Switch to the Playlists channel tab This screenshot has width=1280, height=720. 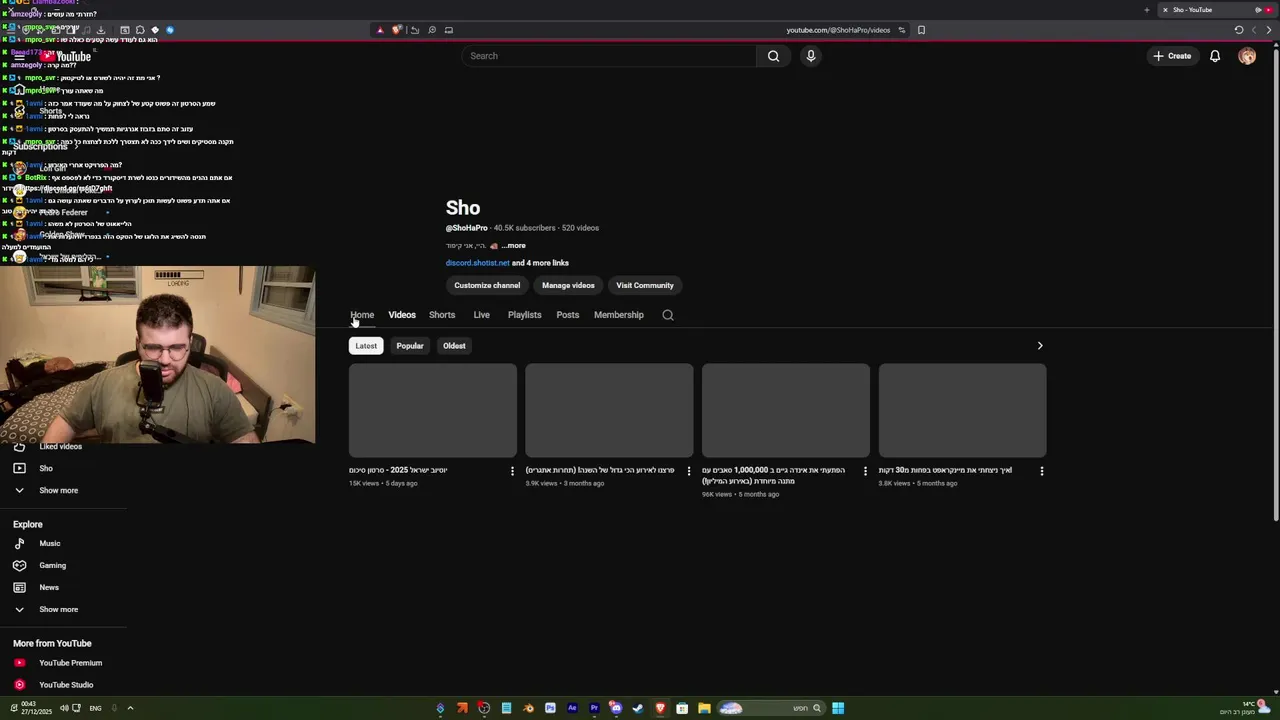524,315
